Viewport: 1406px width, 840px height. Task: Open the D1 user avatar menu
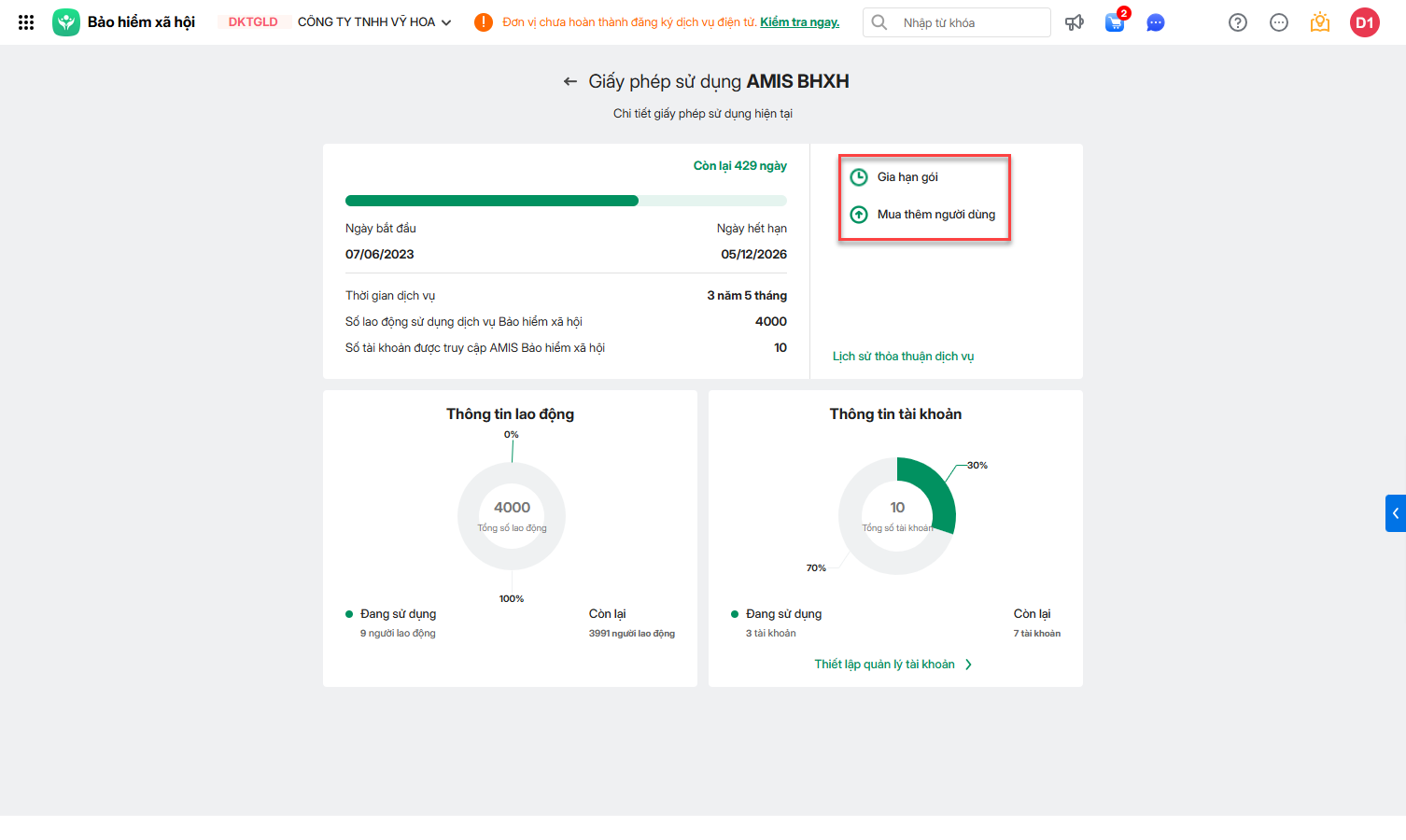1364,22
